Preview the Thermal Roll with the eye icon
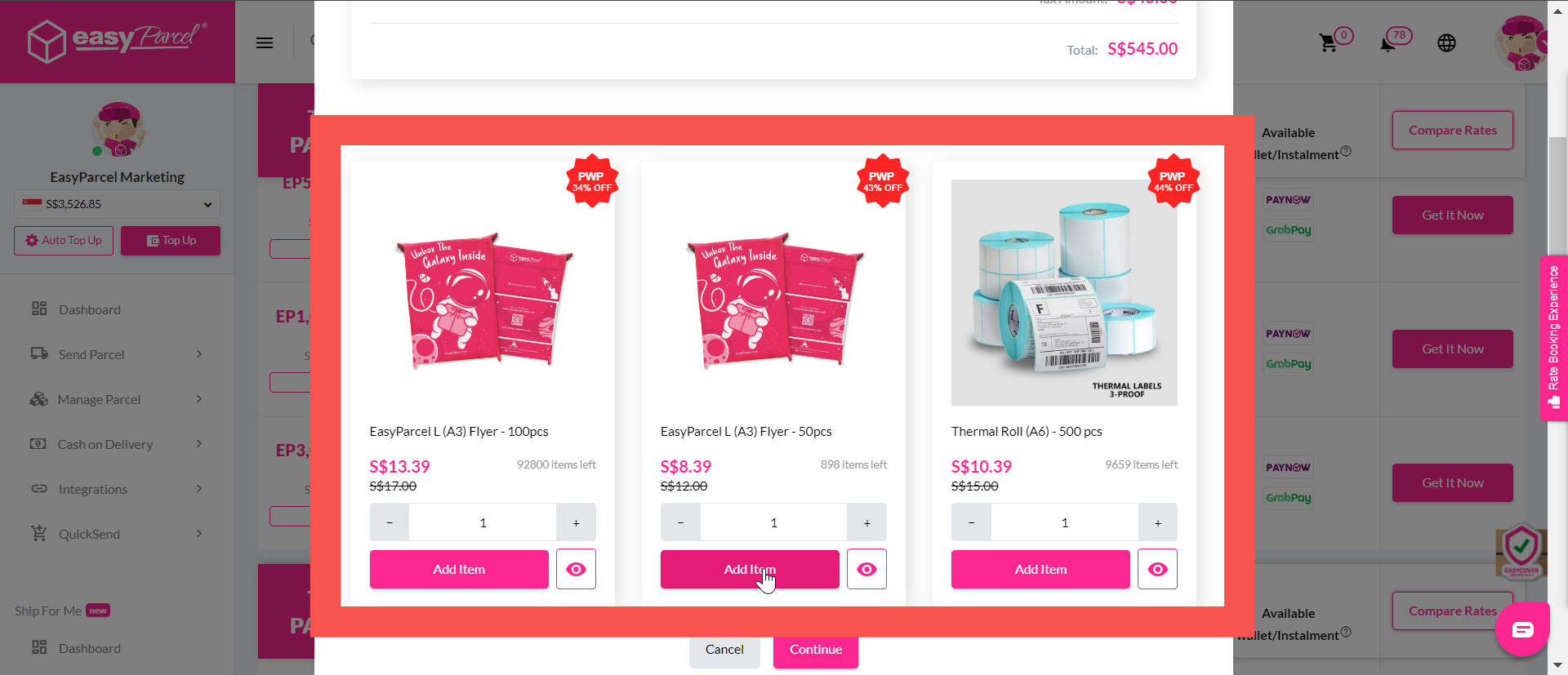Viewport: 1568px width, 675px height. (1157, 569)
